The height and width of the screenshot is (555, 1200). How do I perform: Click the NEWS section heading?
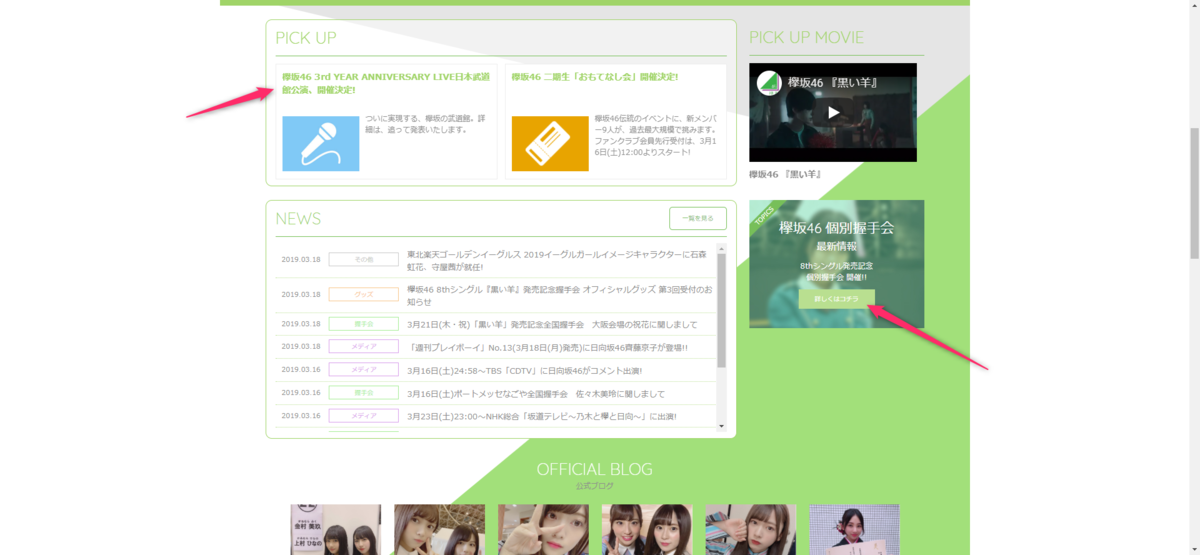[298, 218]
